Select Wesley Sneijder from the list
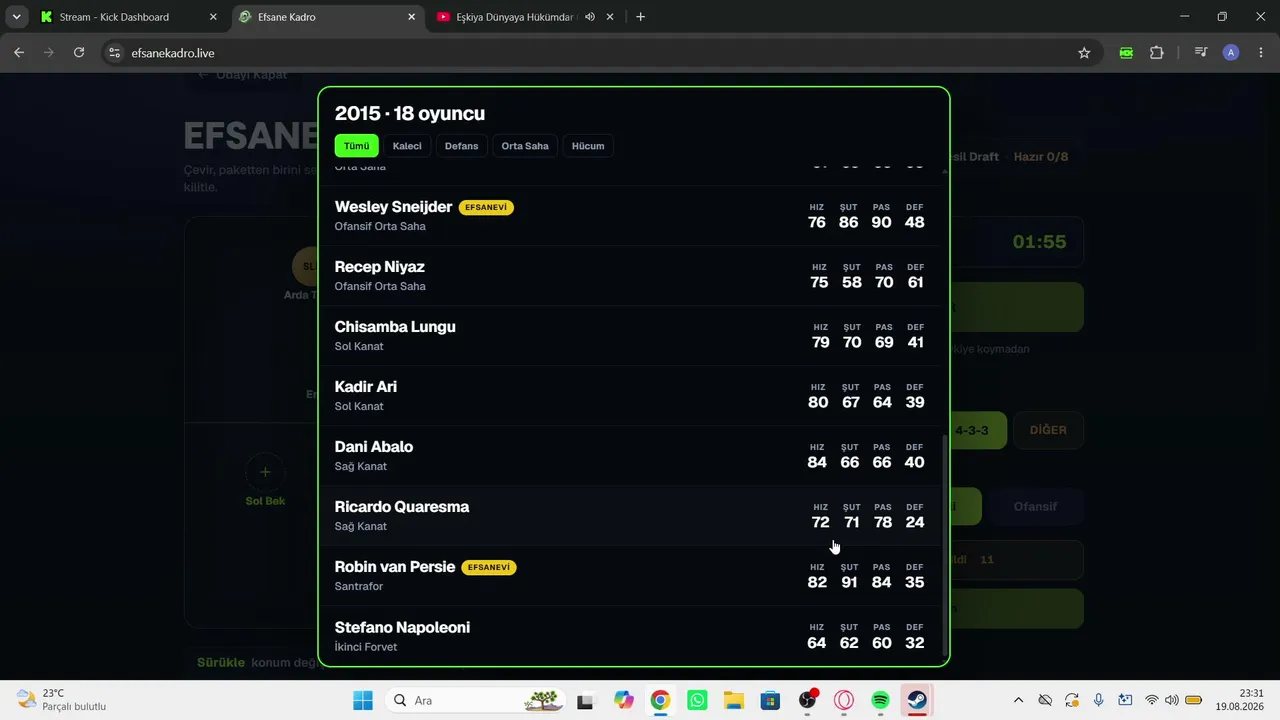This screenshot has width=1280, height=720. 630,216
